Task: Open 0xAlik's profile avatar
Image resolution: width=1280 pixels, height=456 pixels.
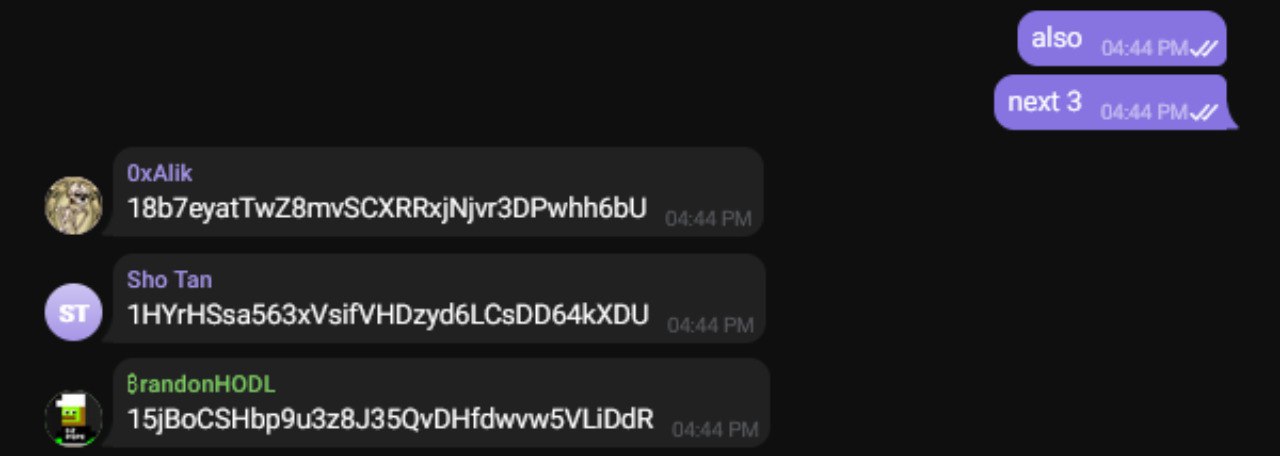Action: [x=73, y=205]
